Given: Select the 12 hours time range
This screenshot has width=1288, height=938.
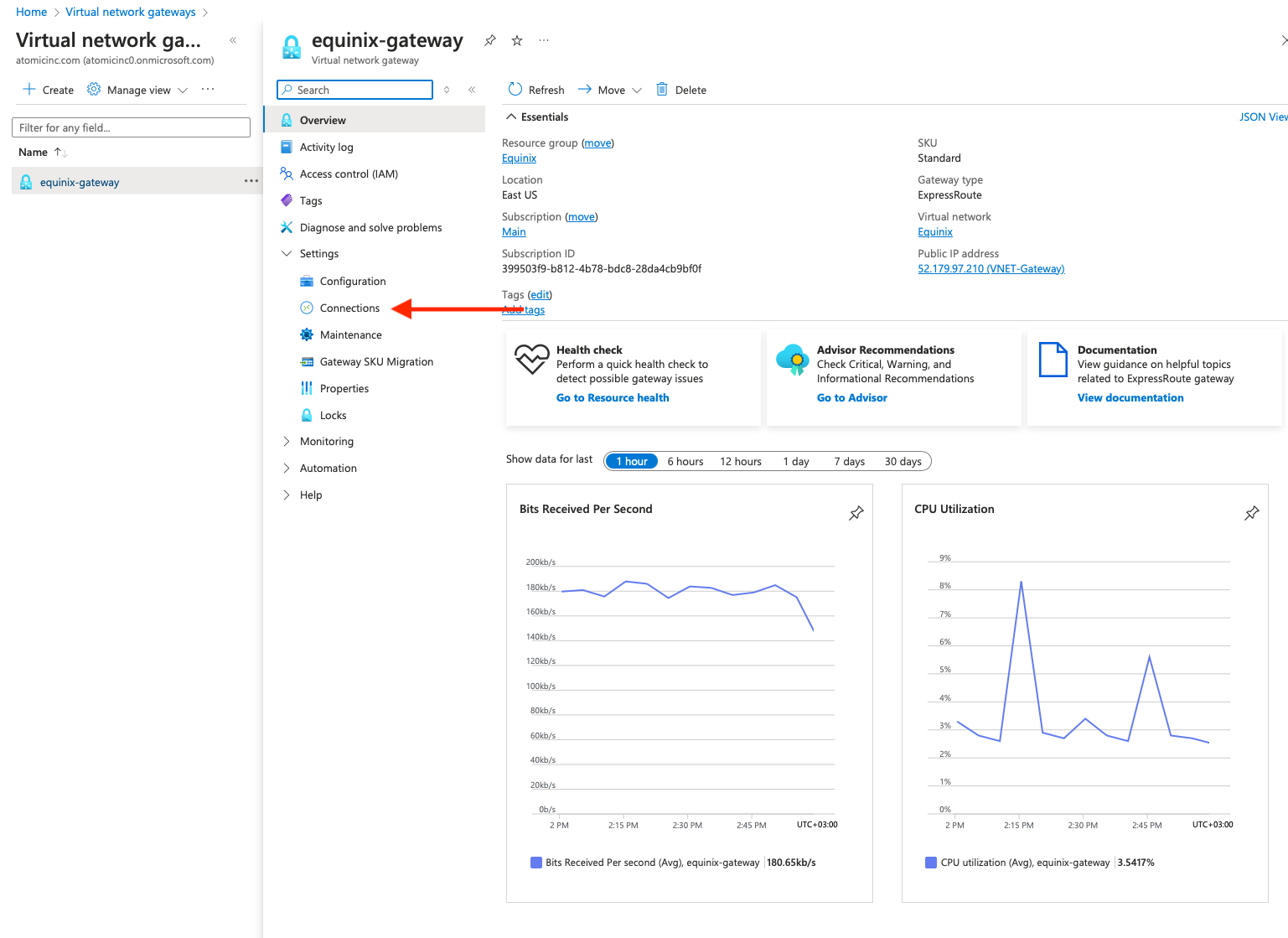Looking at the screenshot, I should (741, 461).
